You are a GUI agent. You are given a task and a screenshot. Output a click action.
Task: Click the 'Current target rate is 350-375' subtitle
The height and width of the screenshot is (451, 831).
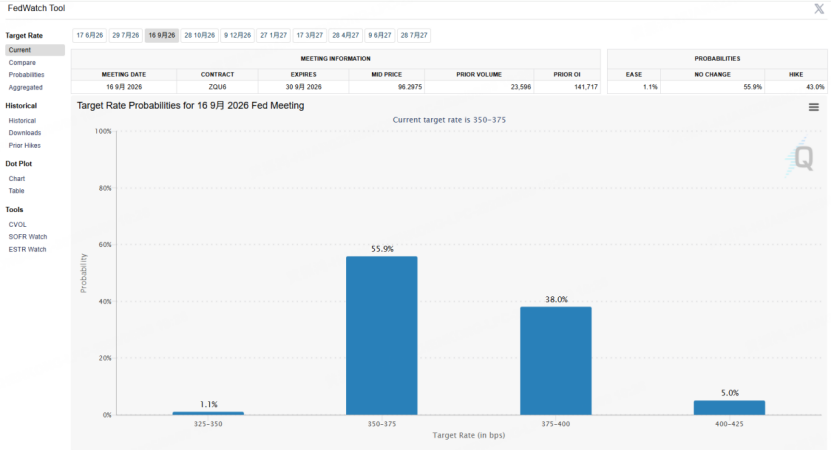(449, 120)
